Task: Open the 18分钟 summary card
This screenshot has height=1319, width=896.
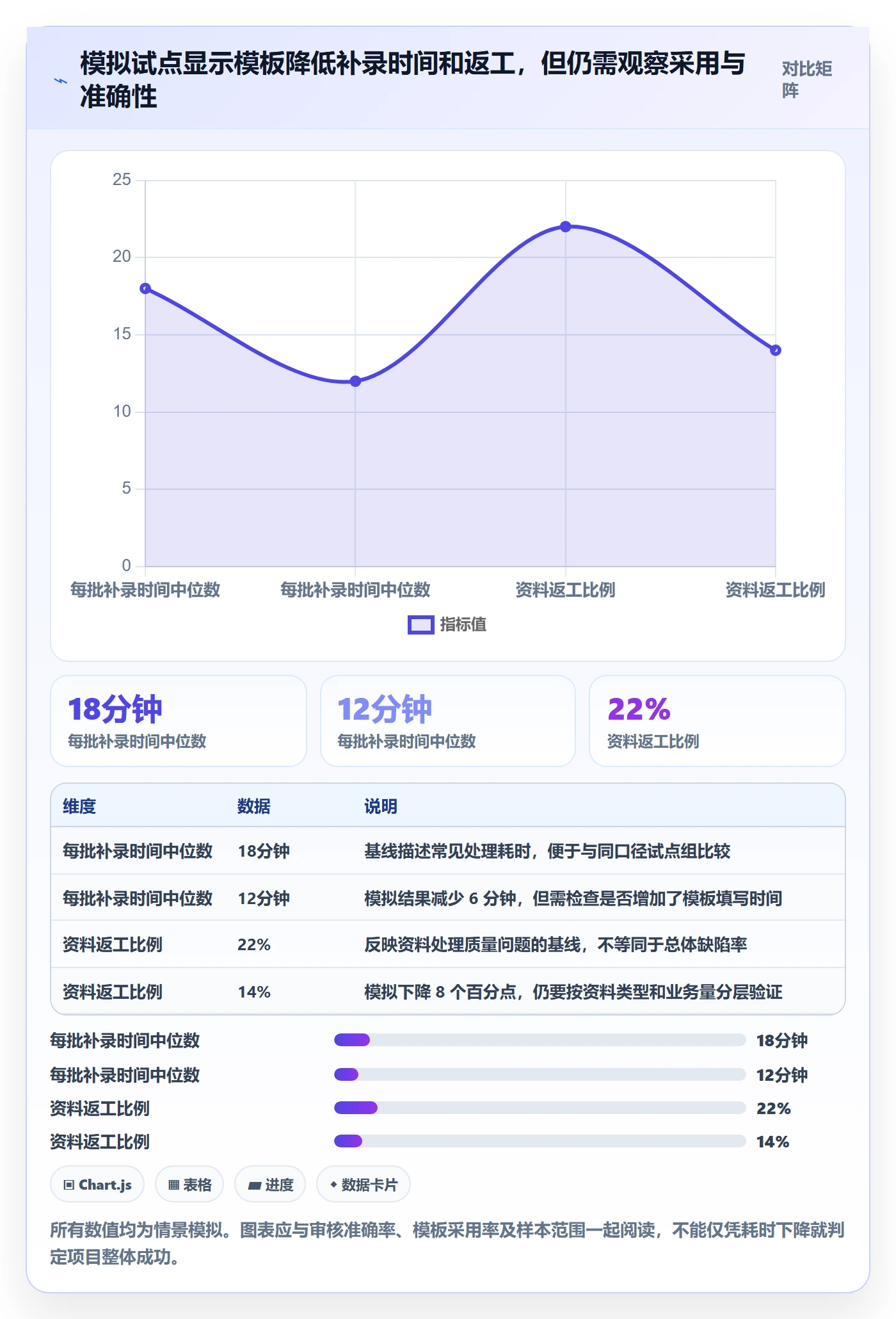Action: tap(179, 721)
